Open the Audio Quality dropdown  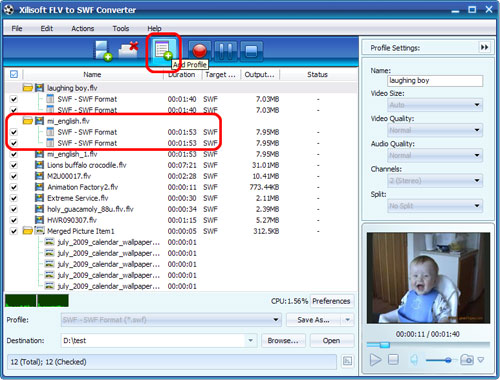tap(435, 155)
